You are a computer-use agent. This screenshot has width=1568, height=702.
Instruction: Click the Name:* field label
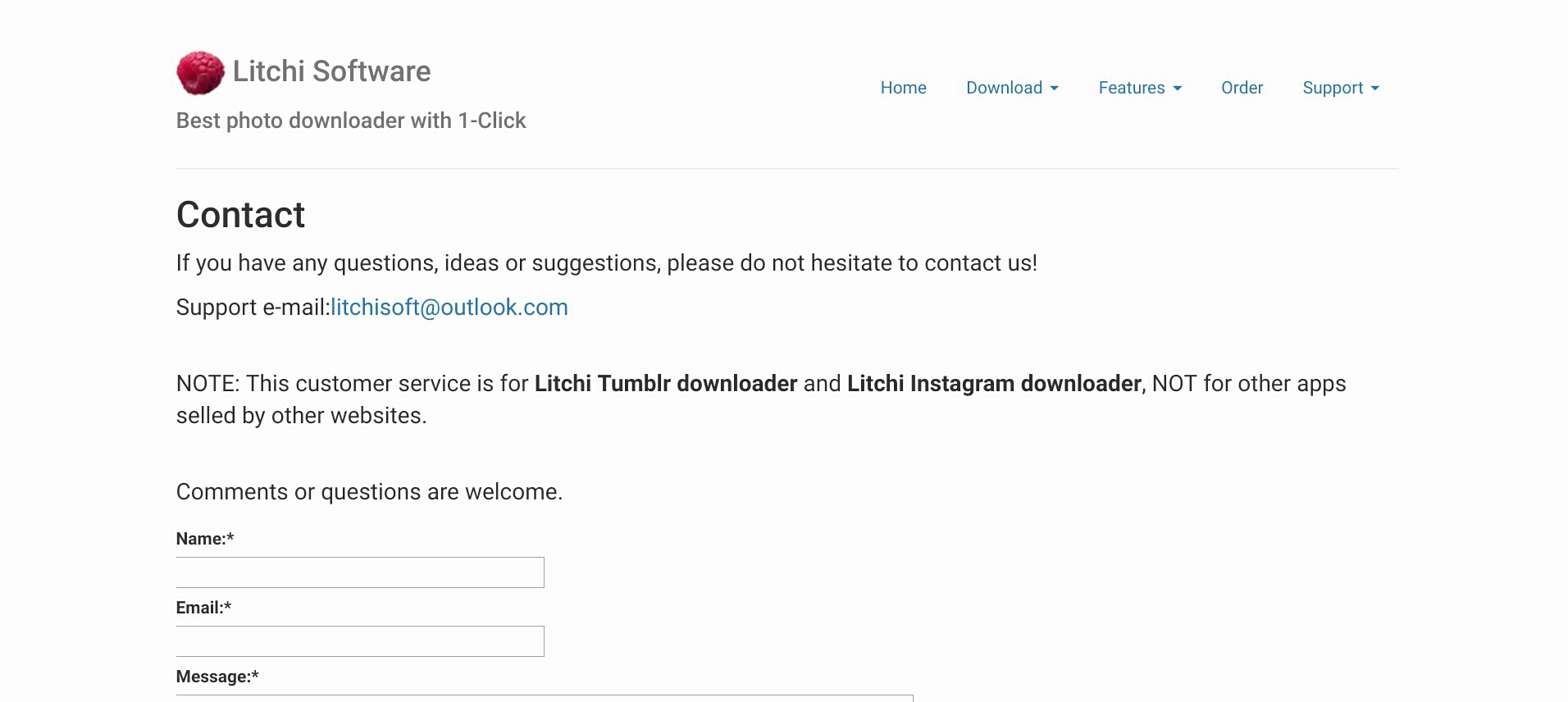[205, 539]
